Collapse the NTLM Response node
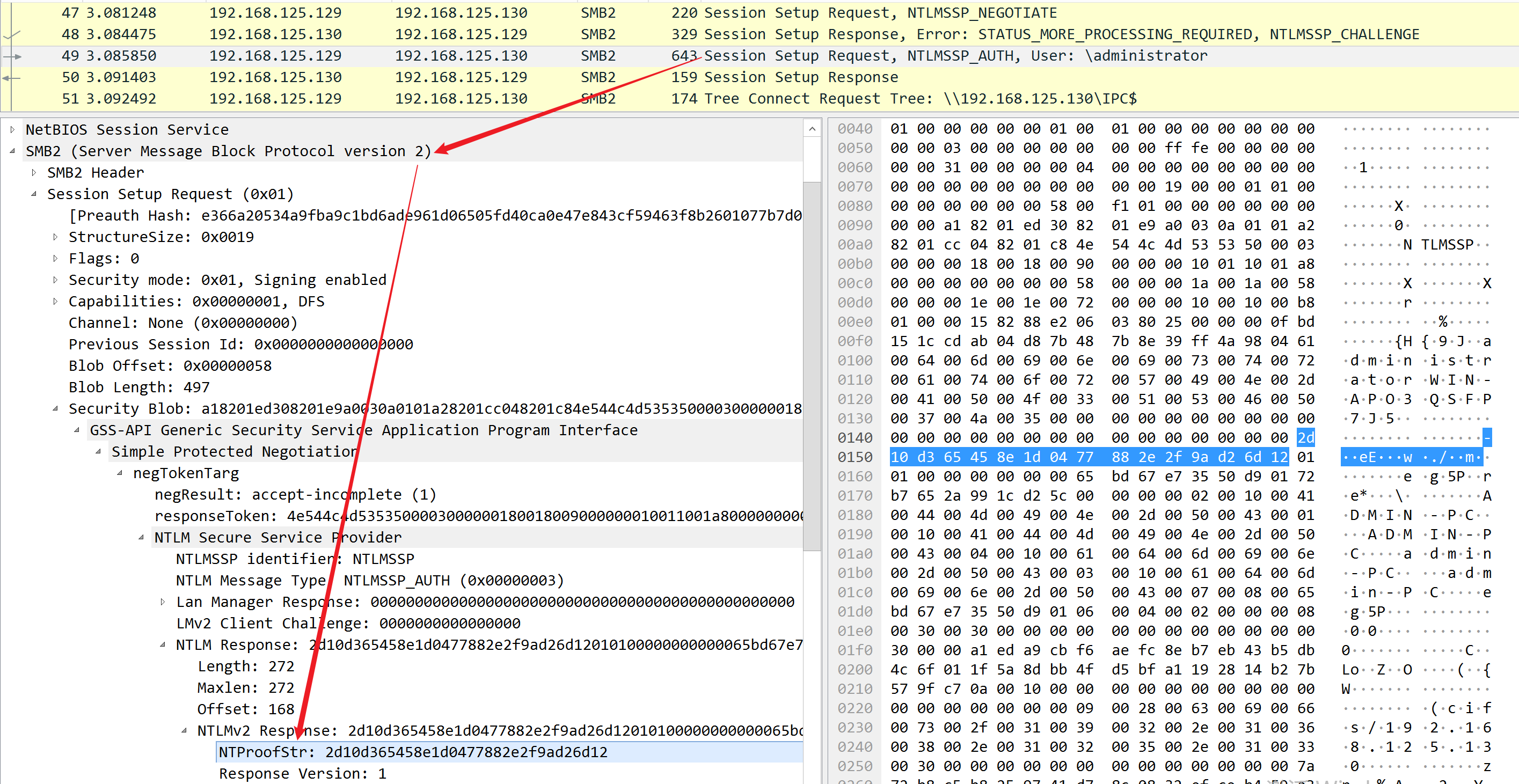The width and height of the screenshot is (1519, 784). [x=163, y=645]
